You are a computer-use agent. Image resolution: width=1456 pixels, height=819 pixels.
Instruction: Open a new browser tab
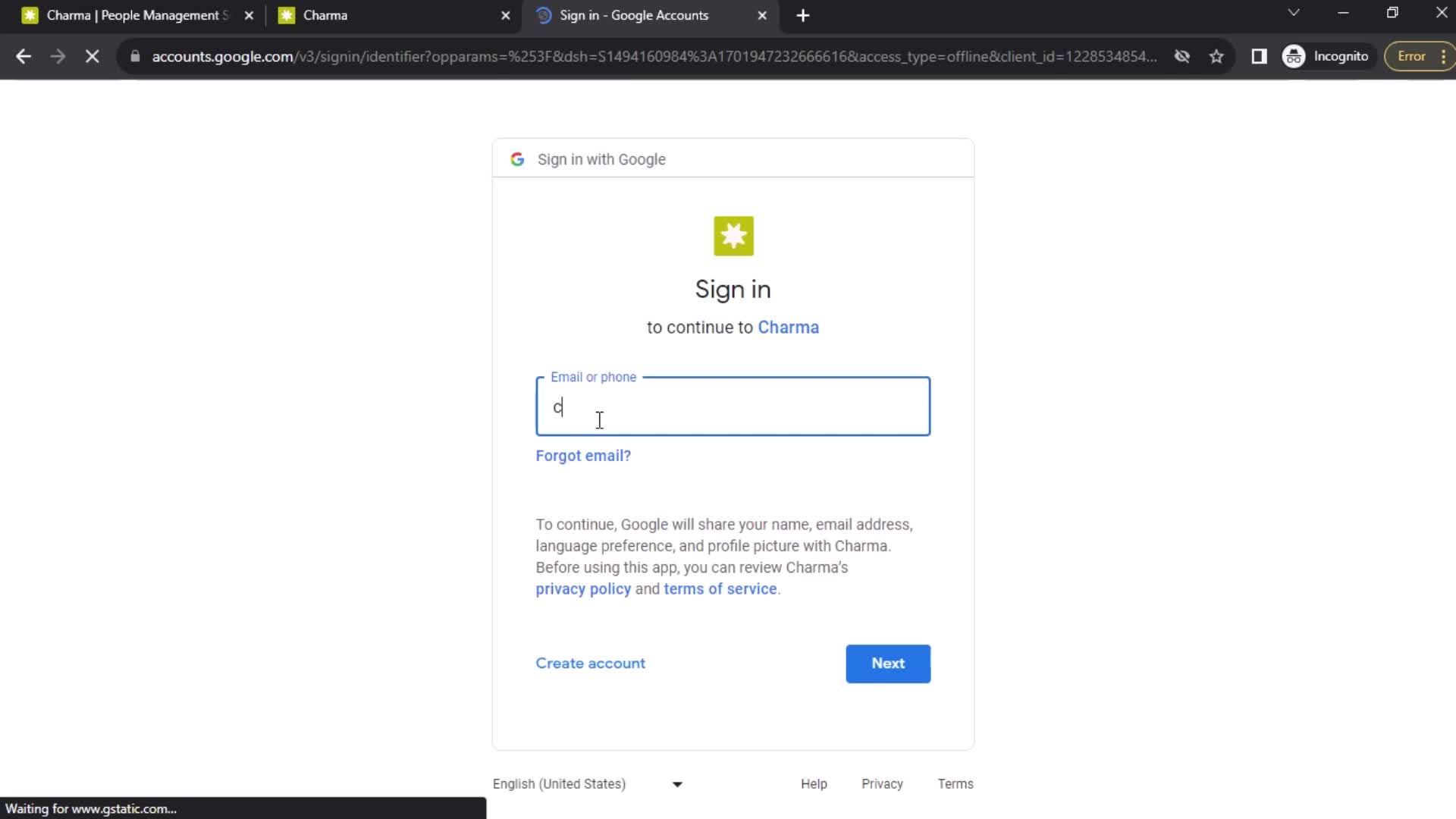(803, 15)
